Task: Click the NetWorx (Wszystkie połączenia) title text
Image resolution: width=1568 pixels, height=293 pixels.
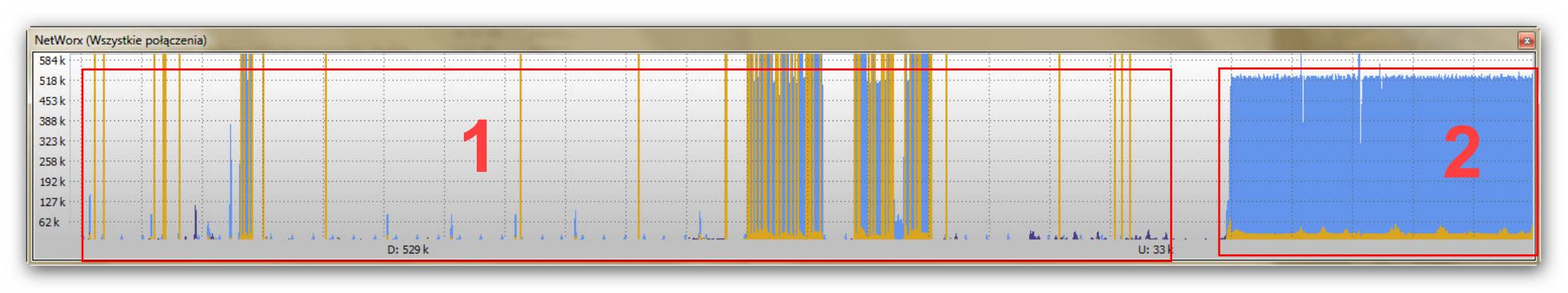Action: pyautogui.click(x=120, y=40)
